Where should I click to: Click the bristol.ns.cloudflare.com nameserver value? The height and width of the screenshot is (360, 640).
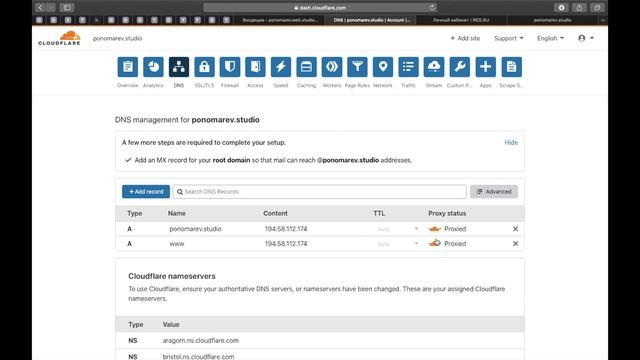198,356
